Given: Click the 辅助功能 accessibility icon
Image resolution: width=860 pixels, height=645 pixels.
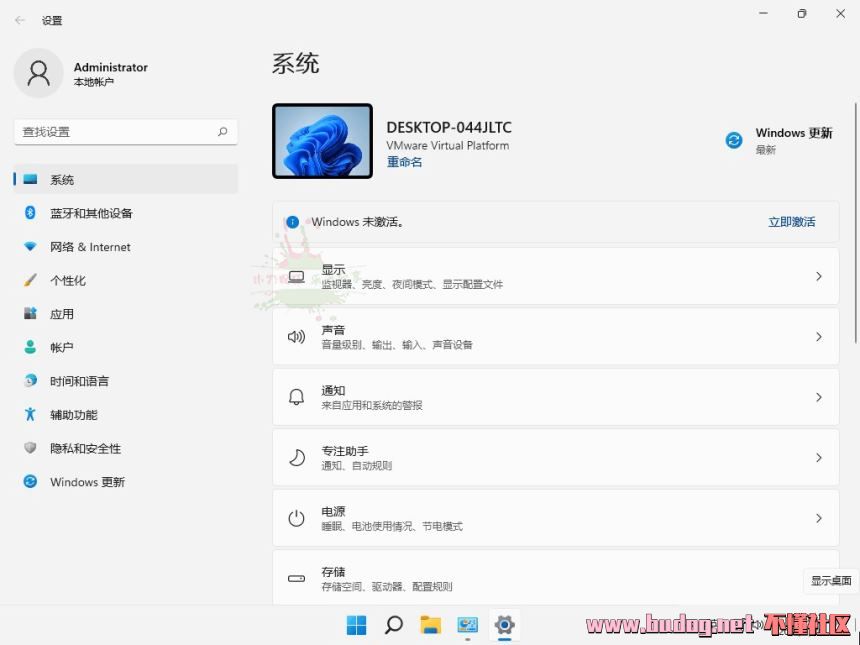Looking at the screenshot, I should (30, 415).
